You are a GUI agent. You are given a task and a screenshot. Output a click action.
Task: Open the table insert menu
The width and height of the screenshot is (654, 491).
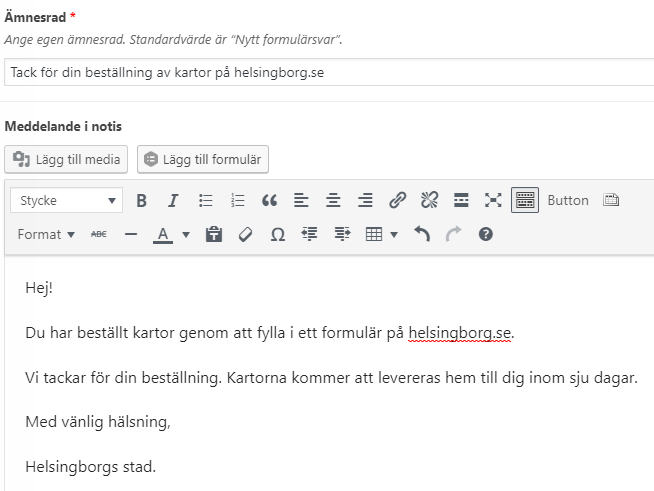click(x=381, y=234)
